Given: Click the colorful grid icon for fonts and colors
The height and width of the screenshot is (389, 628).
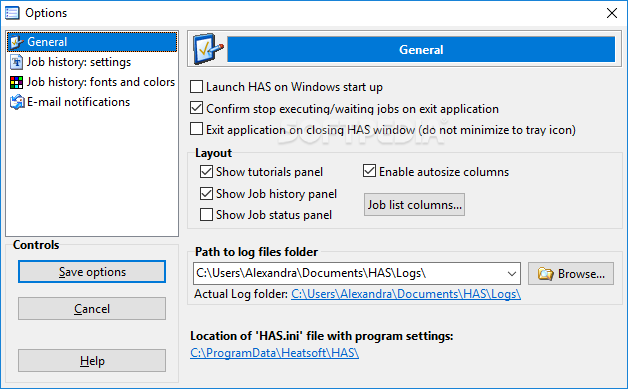Looking at the screenshot, I should coord(16,82).
